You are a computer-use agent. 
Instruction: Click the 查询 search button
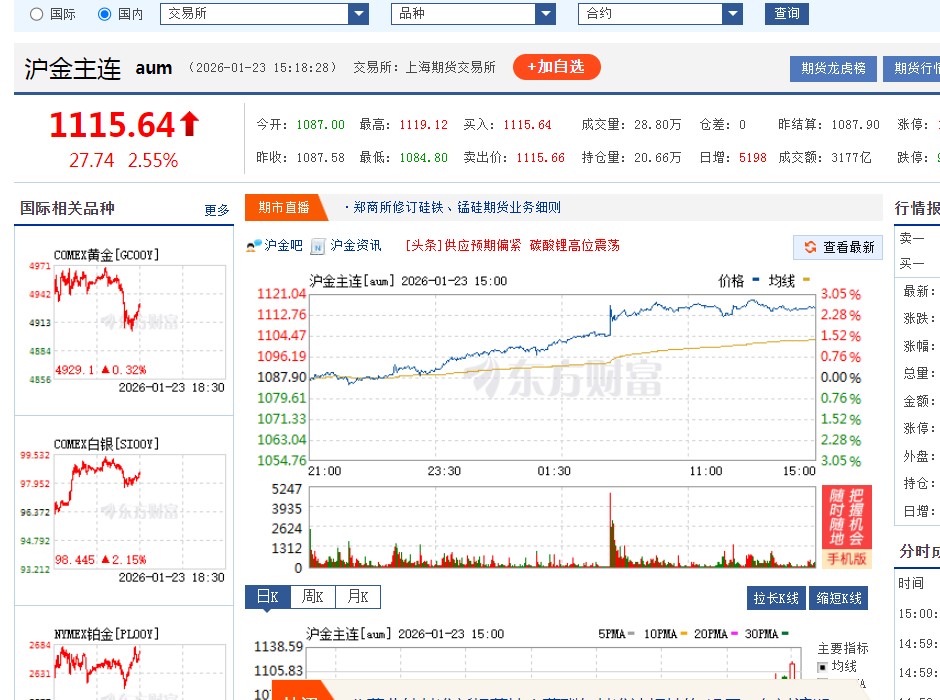tap(787, 14)
